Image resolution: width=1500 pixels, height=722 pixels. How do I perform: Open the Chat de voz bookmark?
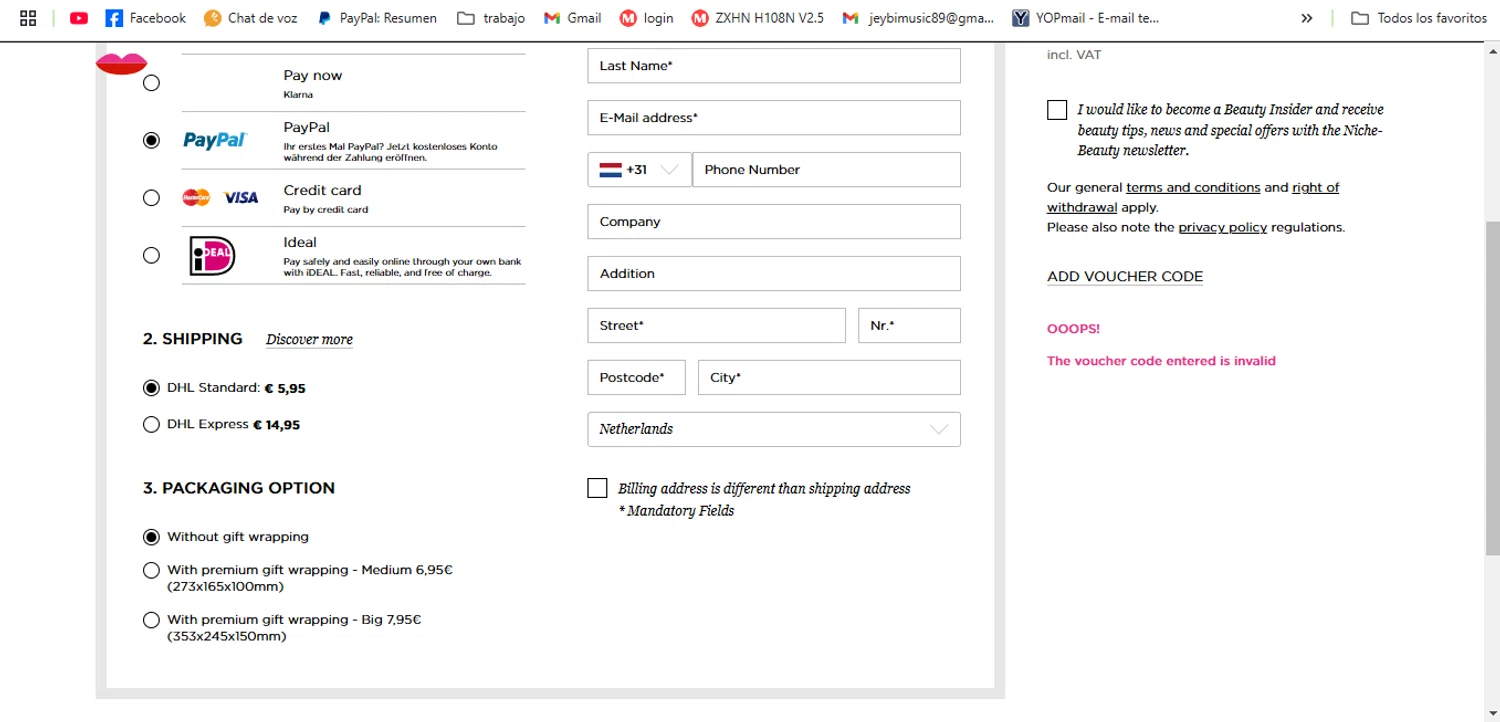[x=251, y=18]
